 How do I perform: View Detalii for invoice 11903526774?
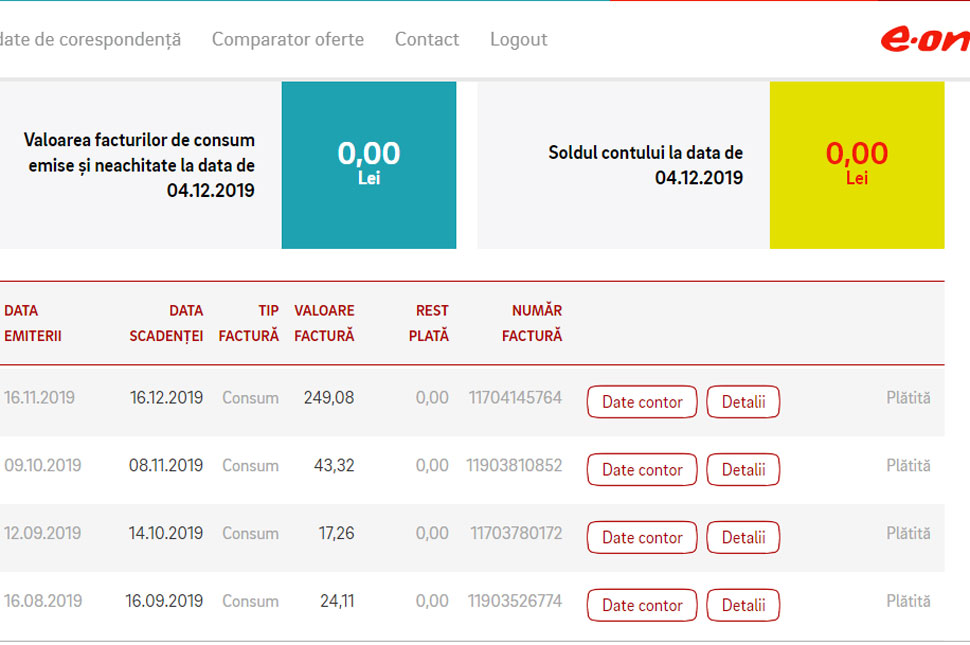[743, 605]
